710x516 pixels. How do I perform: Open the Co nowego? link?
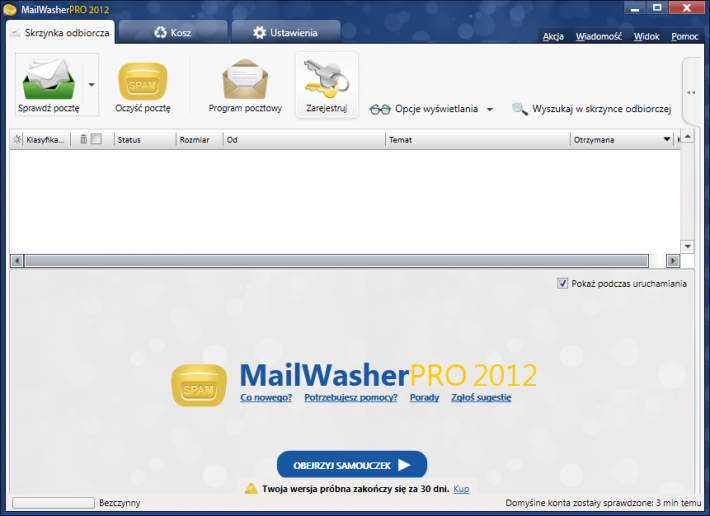pos(266,397)
